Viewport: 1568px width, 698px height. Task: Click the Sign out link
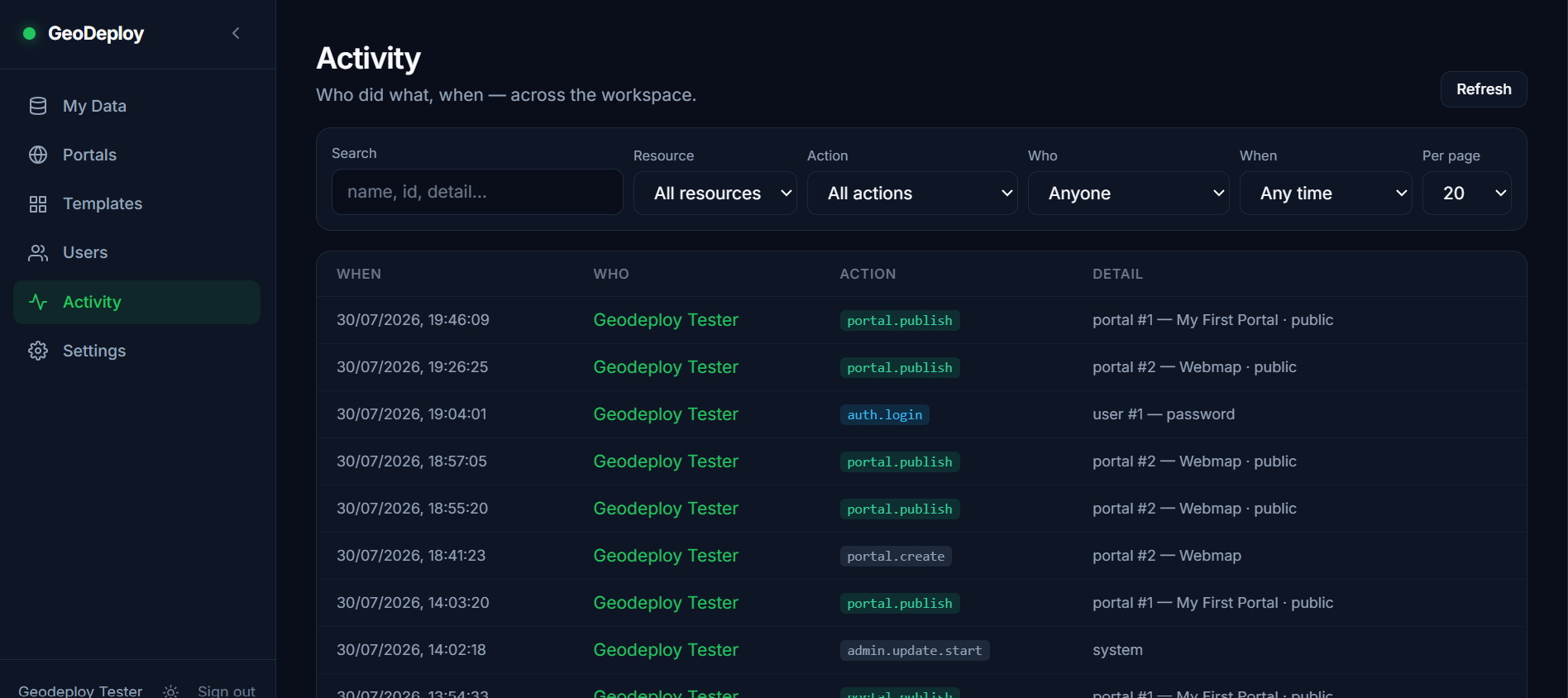(227, 691)
